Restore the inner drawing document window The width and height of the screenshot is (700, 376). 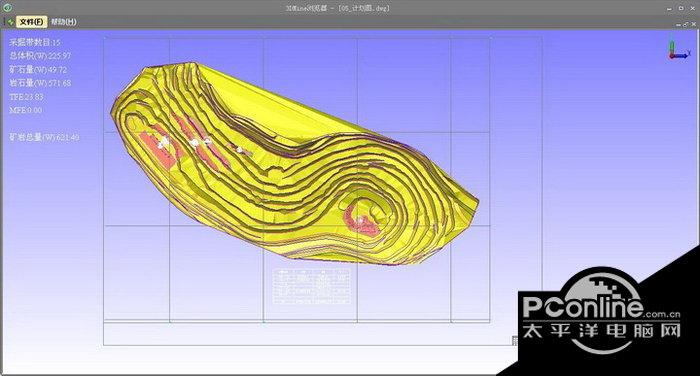click(x=686, y=25)
